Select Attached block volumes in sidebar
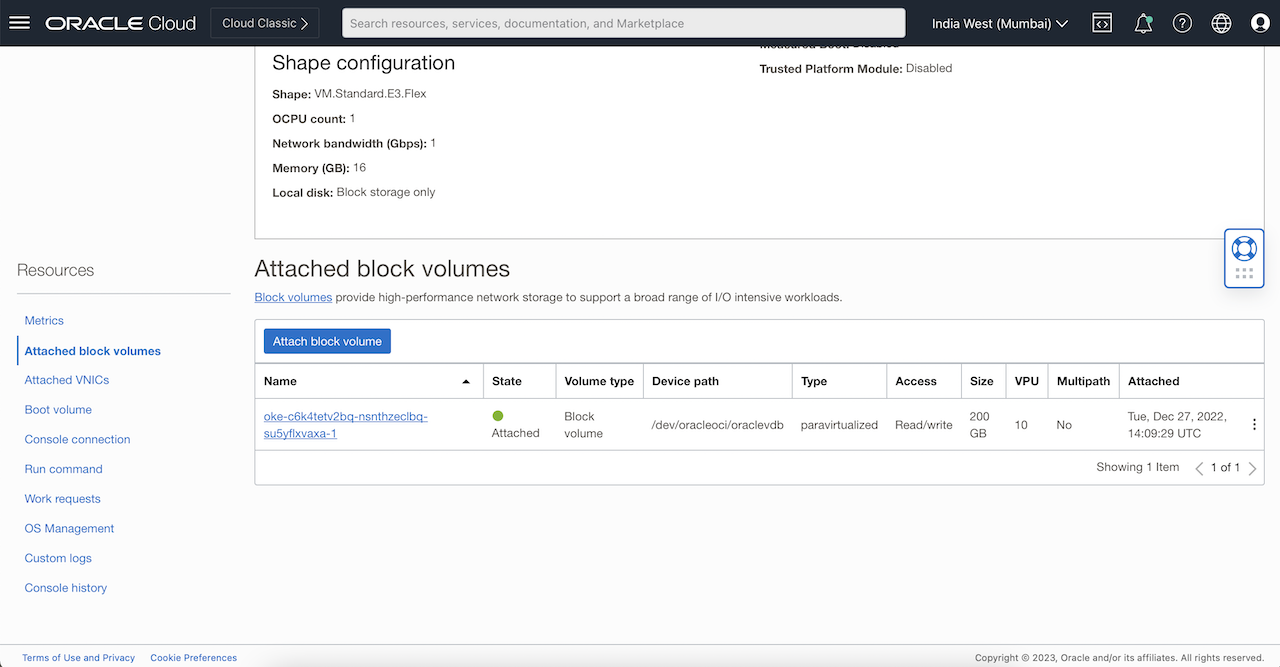Image resolution: width=1280 pixels, height=667 pixels. pyautogui.click(x=92, y=351)
